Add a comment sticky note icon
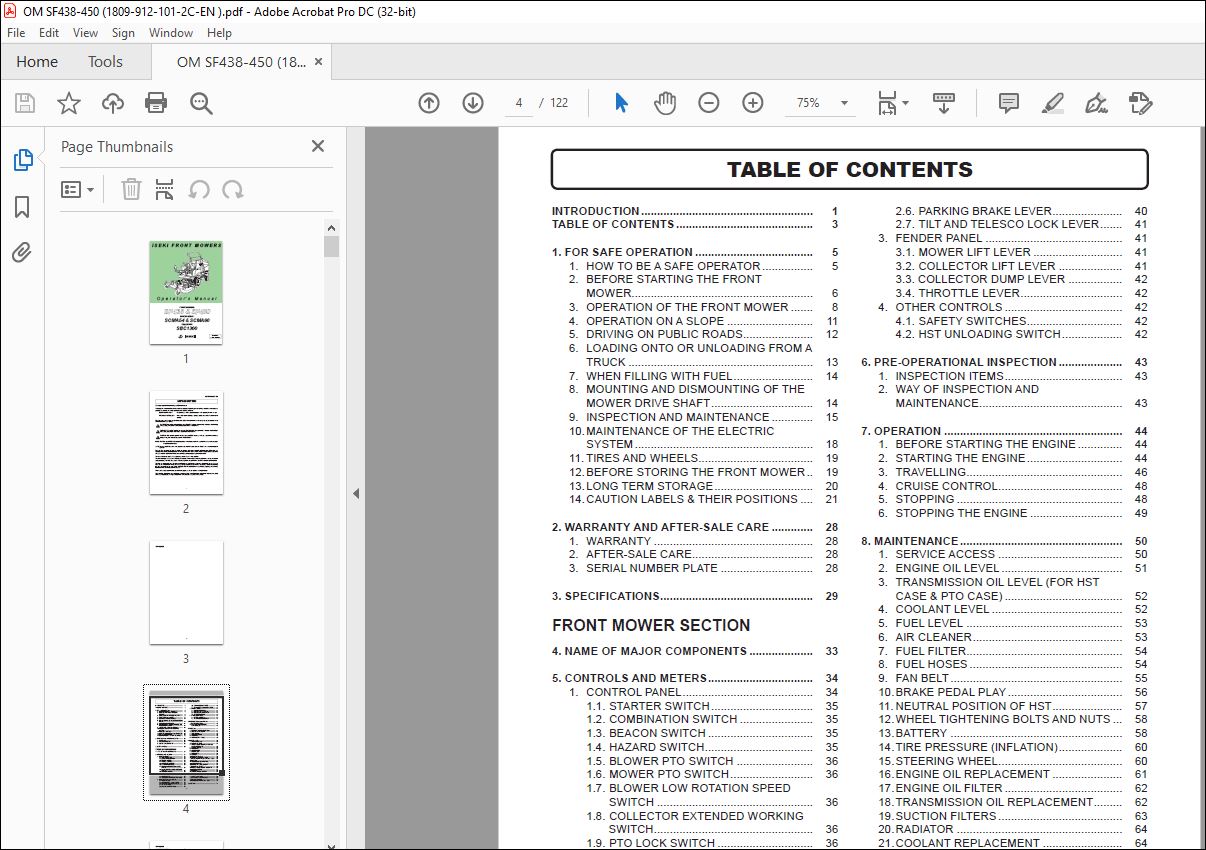This screenshot has width=1206, height=850. (1009, 103)
